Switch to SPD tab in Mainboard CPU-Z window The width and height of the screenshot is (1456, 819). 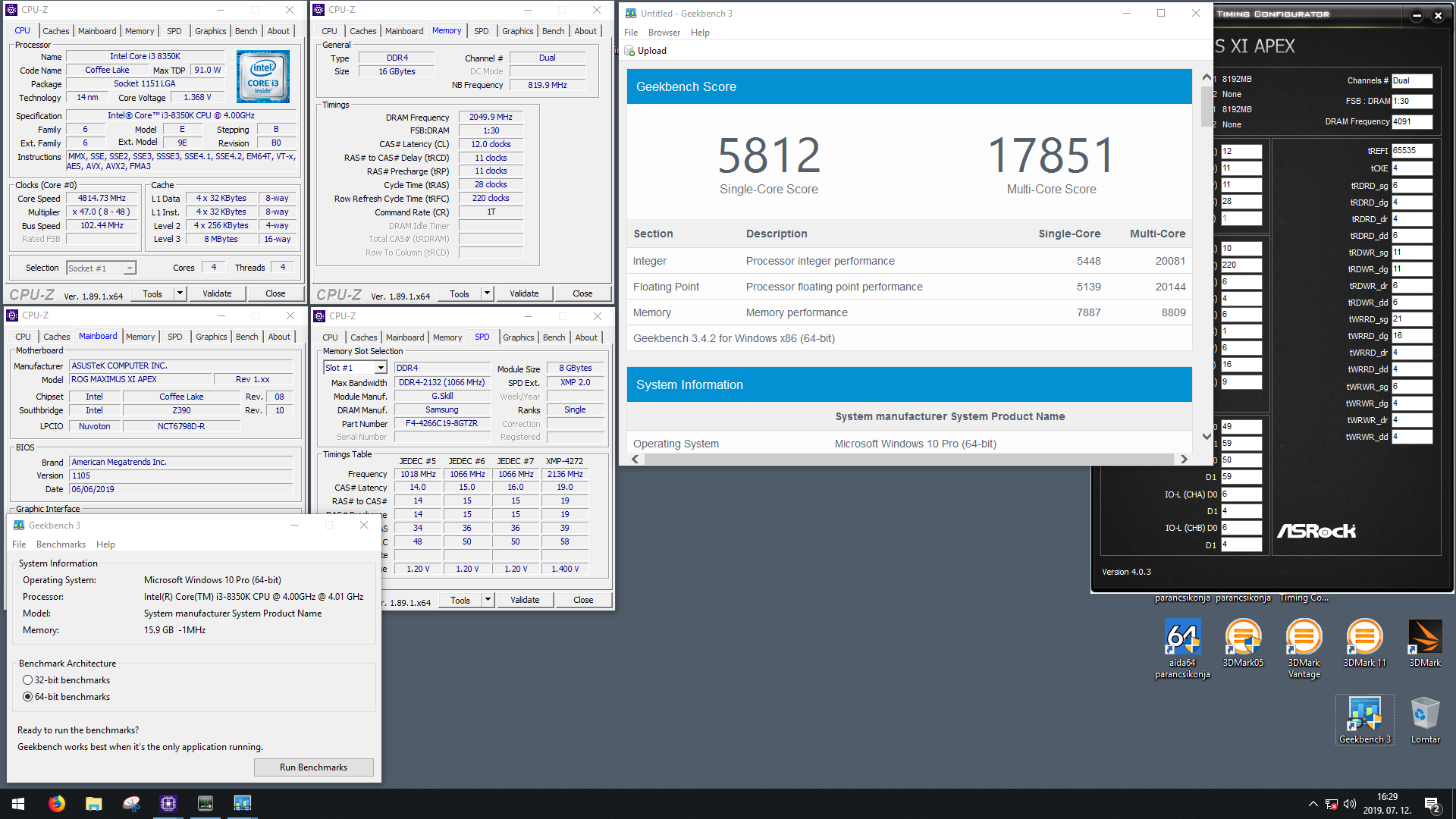click(174, 337)
